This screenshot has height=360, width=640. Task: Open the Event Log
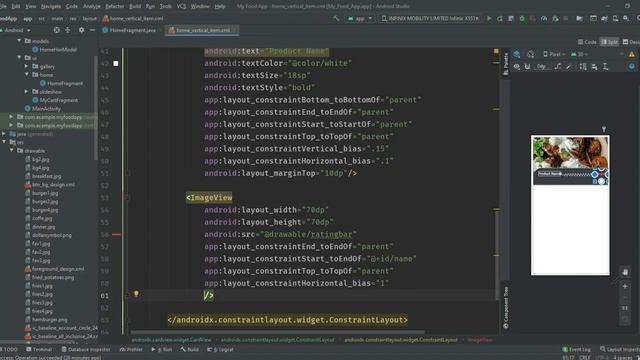[576, 349]
